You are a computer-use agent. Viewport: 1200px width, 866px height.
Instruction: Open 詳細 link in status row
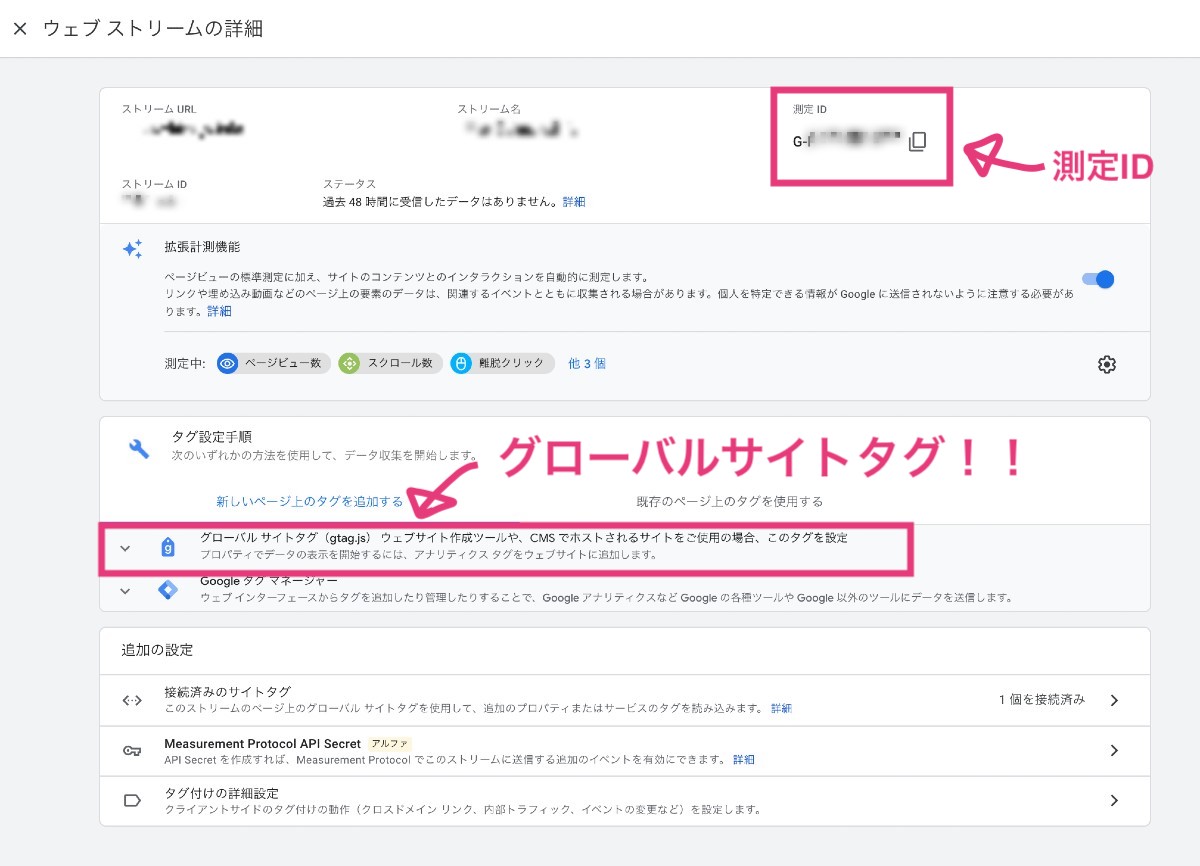pyautogui.click(x=574, y=202)
